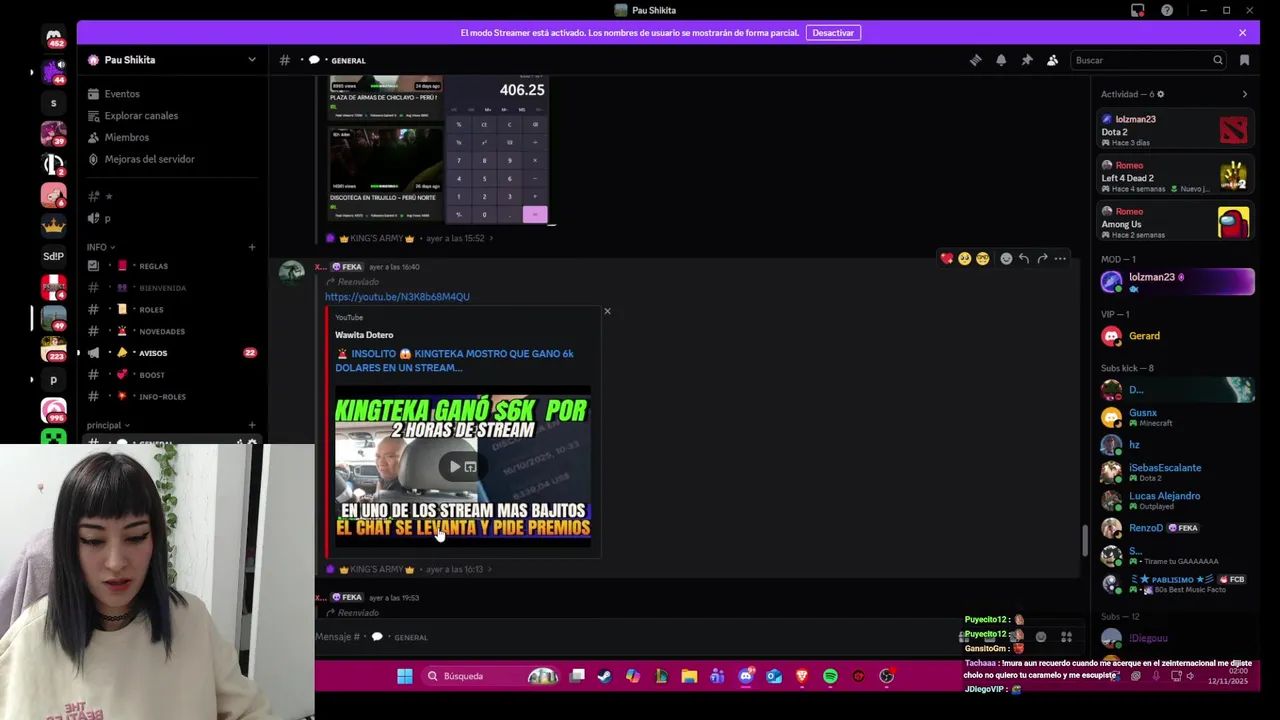Screen dimensions: 1280x720
Task: Open iSebasEscalante member profile
Action: pyautogui.click(x=1175, y=472)
